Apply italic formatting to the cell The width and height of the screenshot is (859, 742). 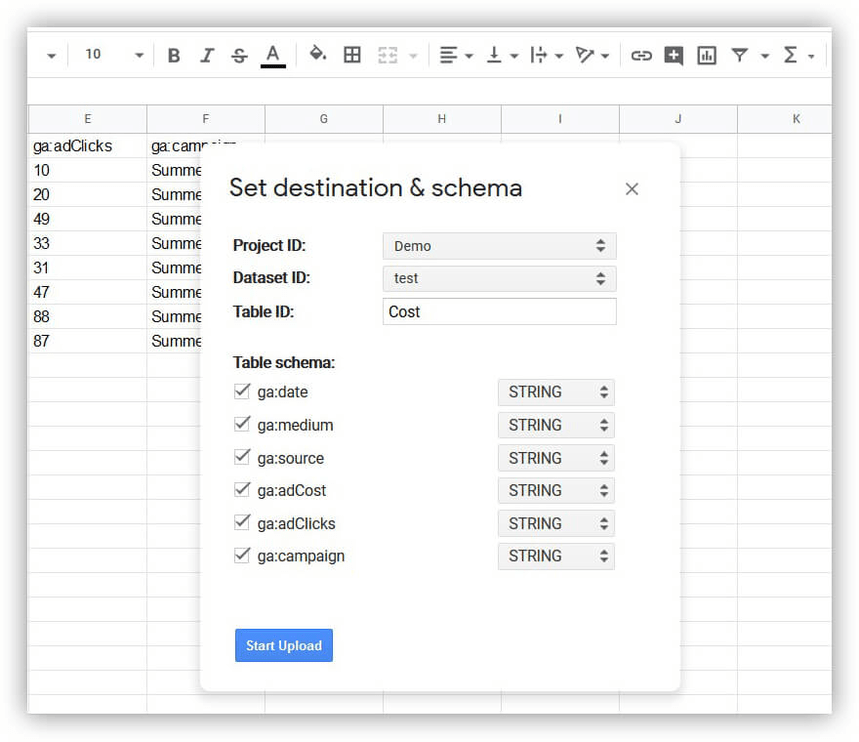pos(207,56)
